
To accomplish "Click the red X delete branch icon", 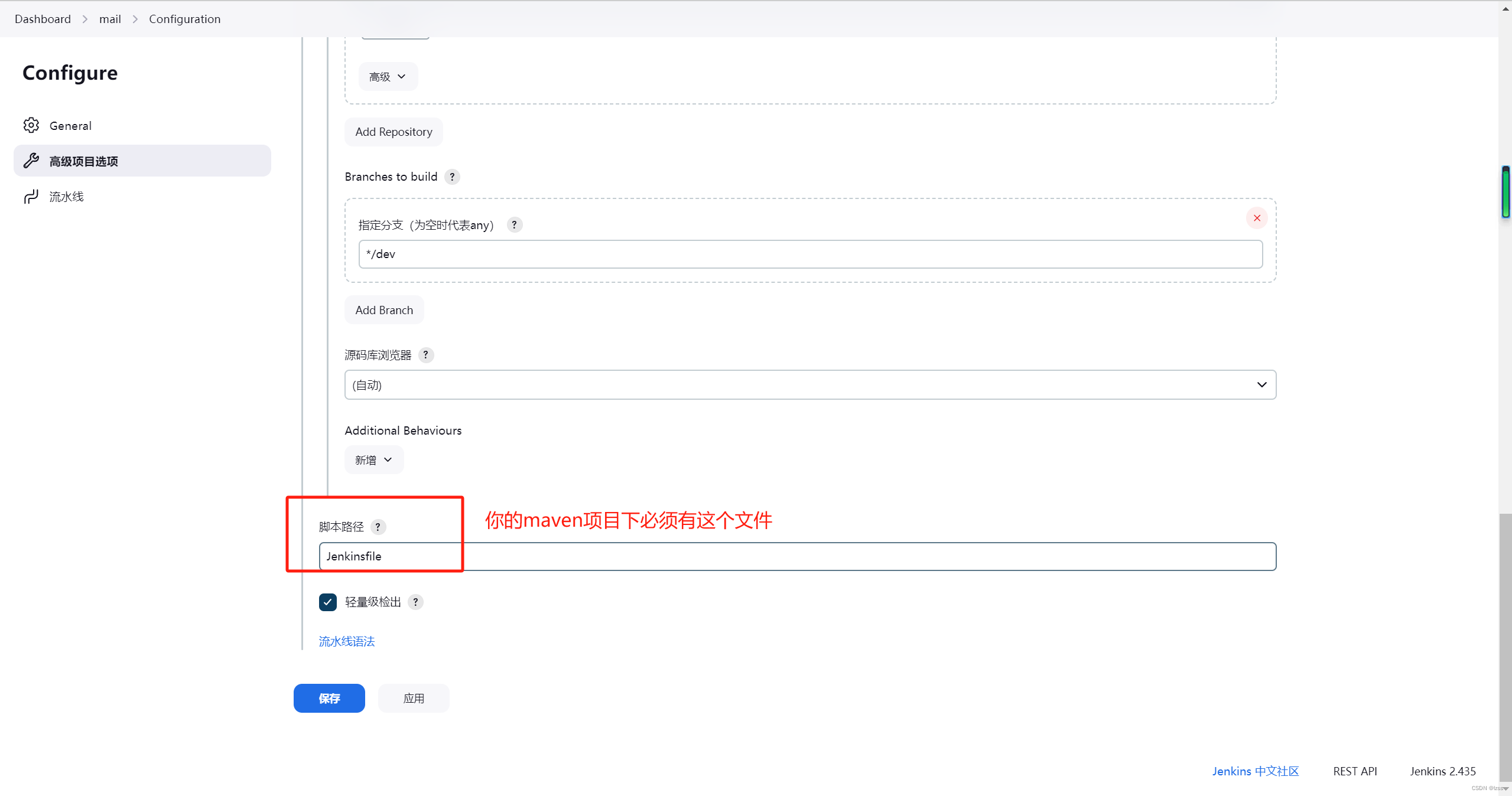I will [1257, 218].
